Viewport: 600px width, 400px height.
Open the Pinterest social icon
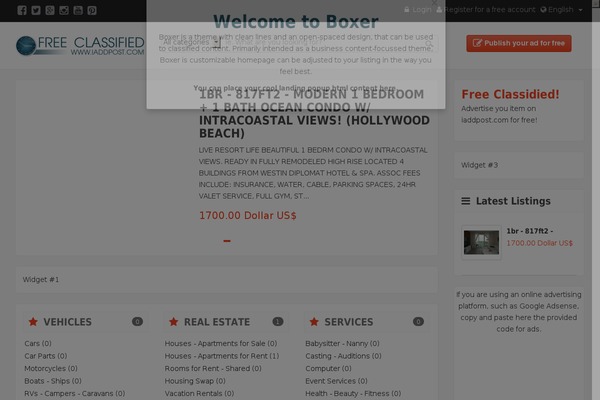[92, 10]
